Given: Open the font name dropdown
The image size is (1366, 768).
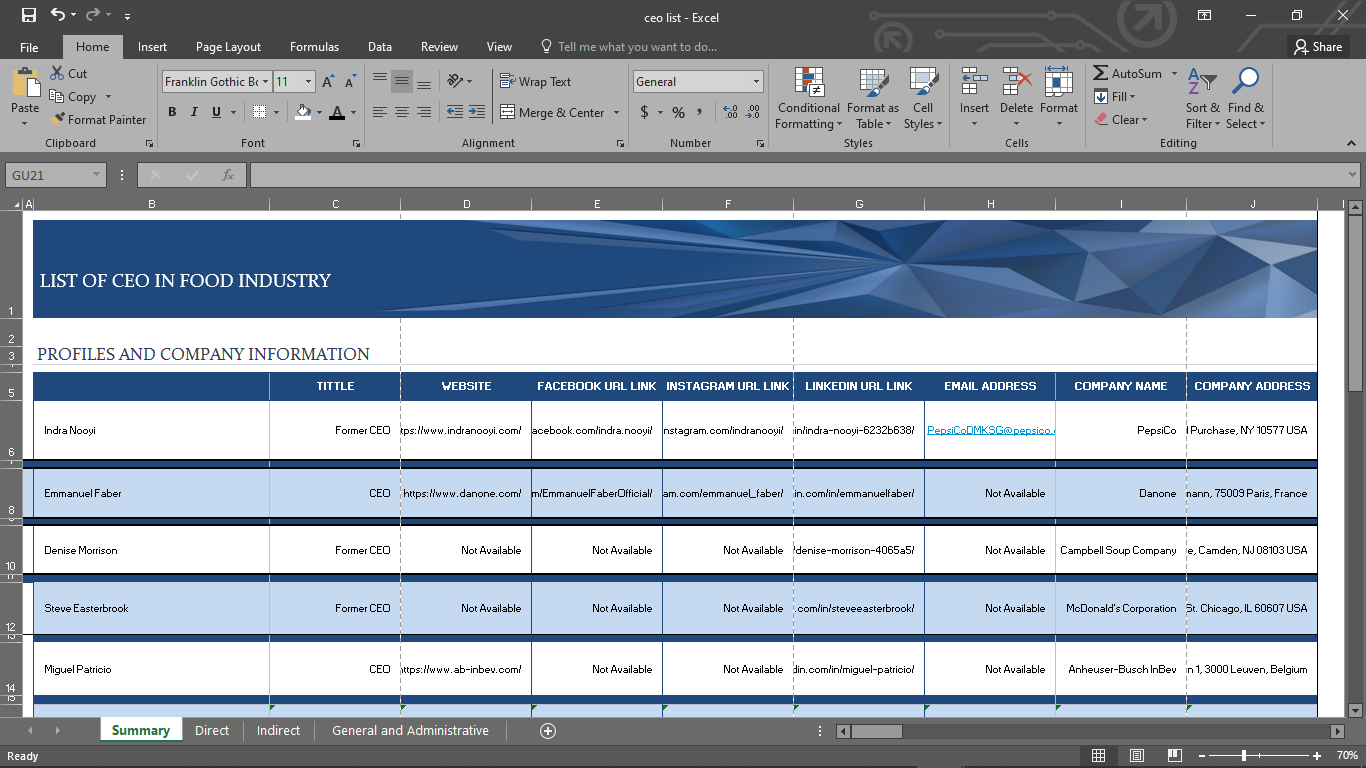Looking at the screenshot, I should (266, 82).
